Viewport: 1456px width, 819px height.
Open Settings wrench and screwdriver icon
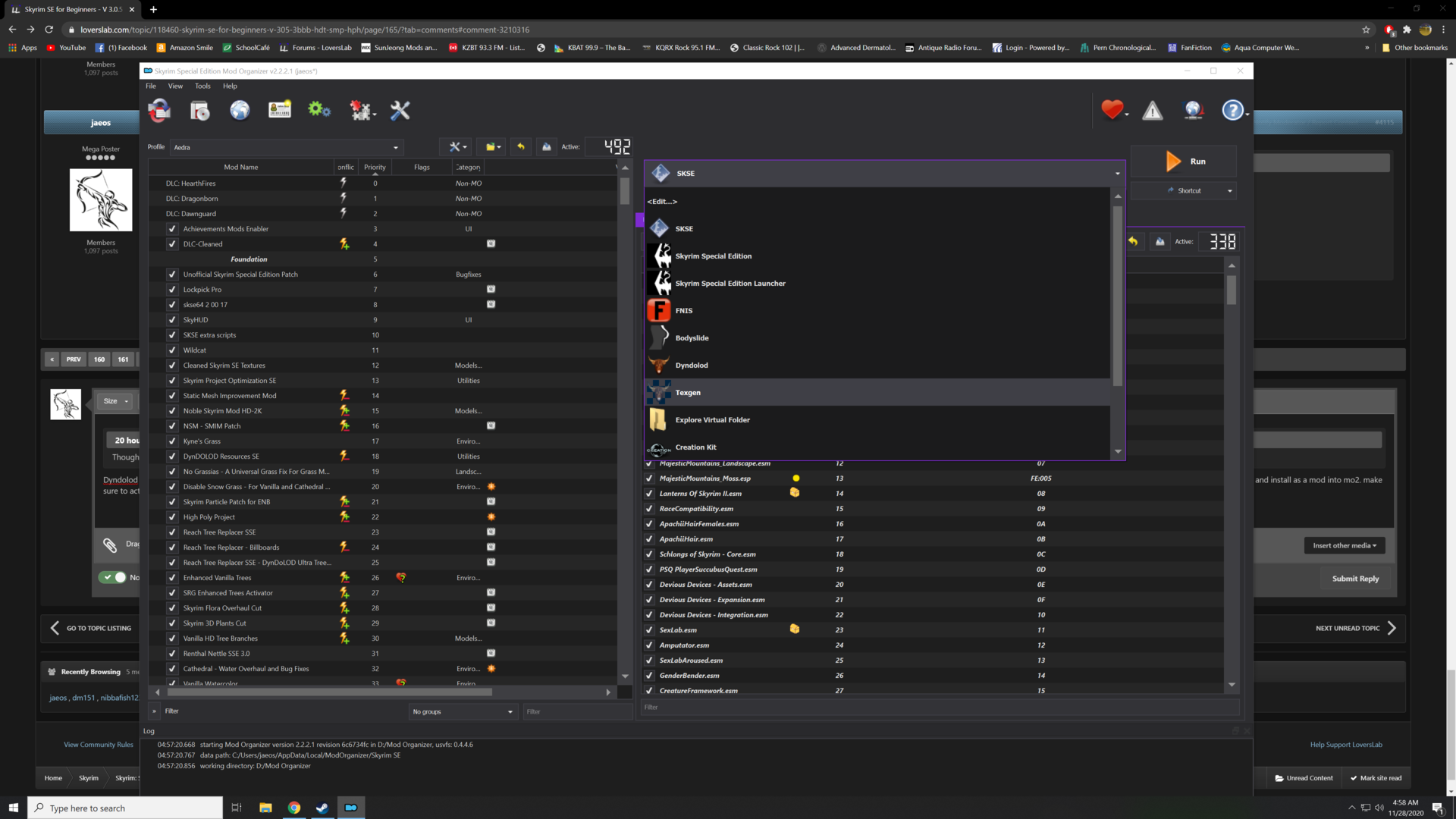(400, 111)
